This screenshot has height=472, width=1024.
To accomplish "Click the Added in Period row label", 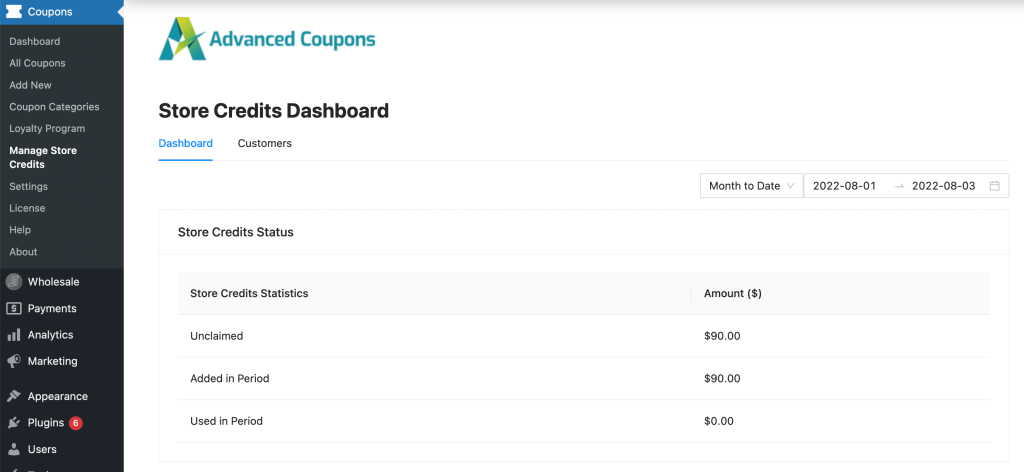I will tap(229, 378).
